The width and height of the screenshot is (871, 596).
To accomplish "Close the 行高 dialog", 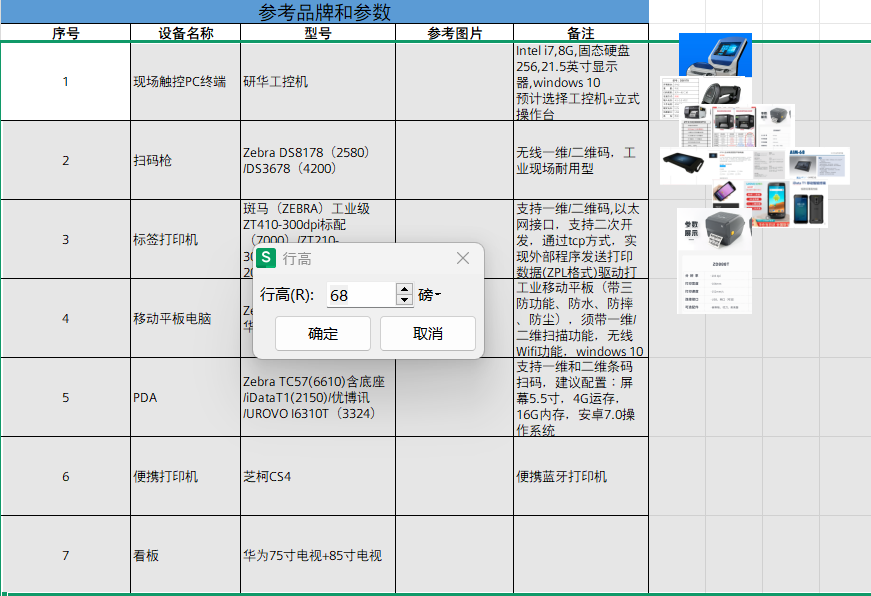I will tap(463, 258).
